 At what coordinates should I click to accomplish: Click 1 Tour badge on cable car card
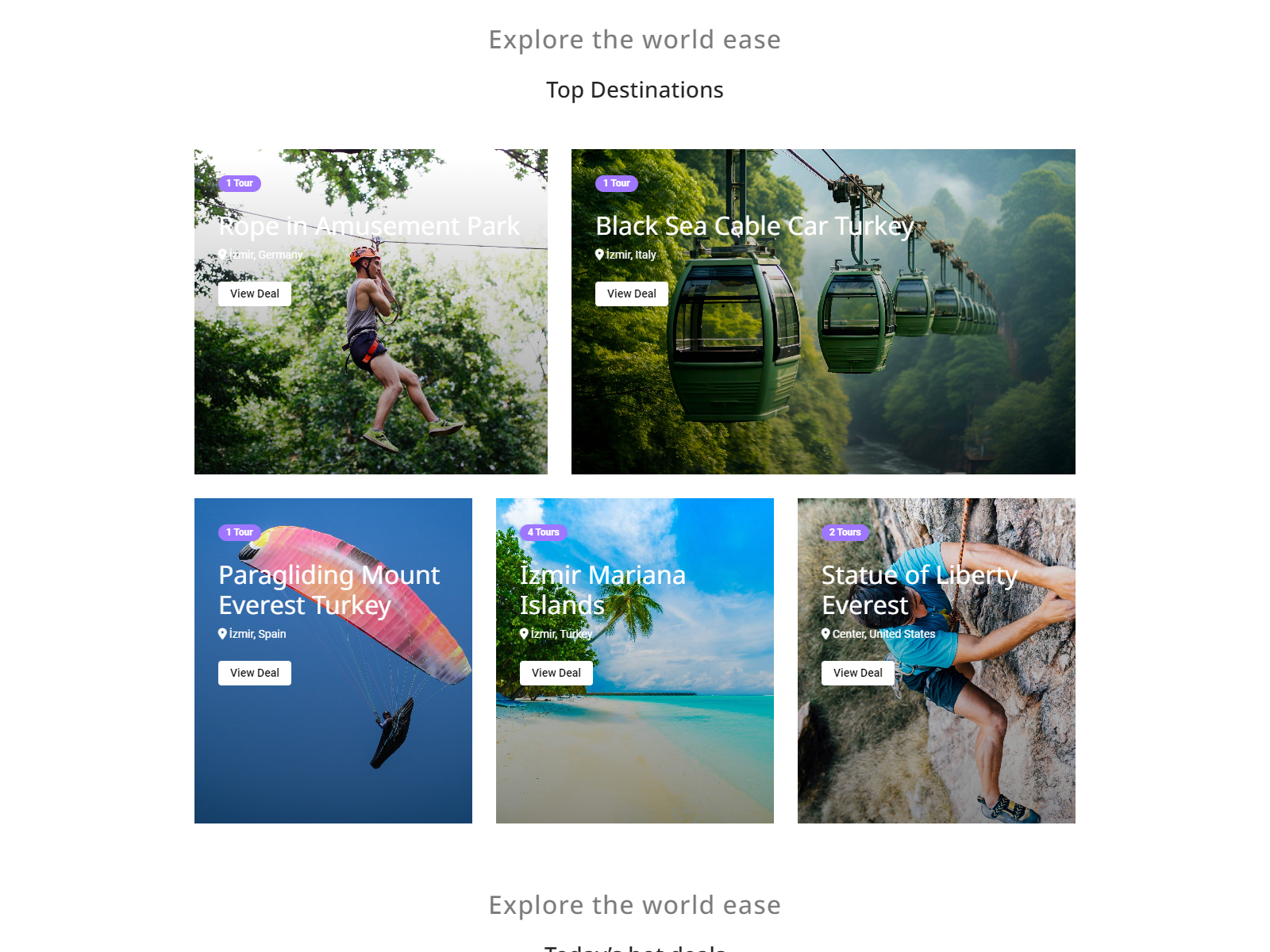coord(617,183)
